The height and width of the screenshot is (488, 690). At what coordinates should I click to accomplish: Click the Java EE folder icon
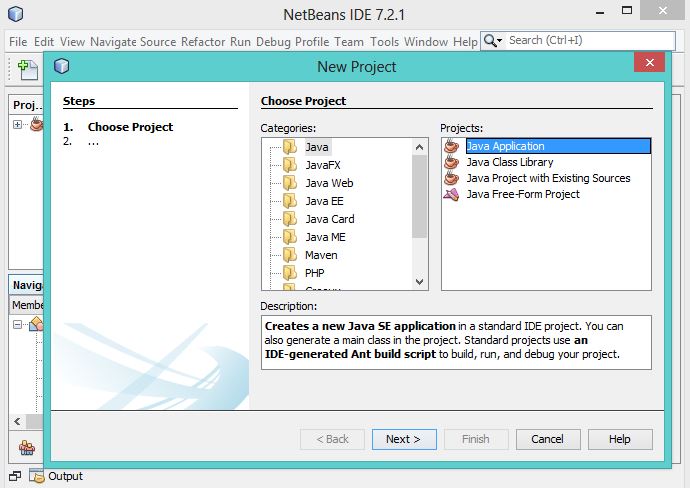(x=290, y=201)
